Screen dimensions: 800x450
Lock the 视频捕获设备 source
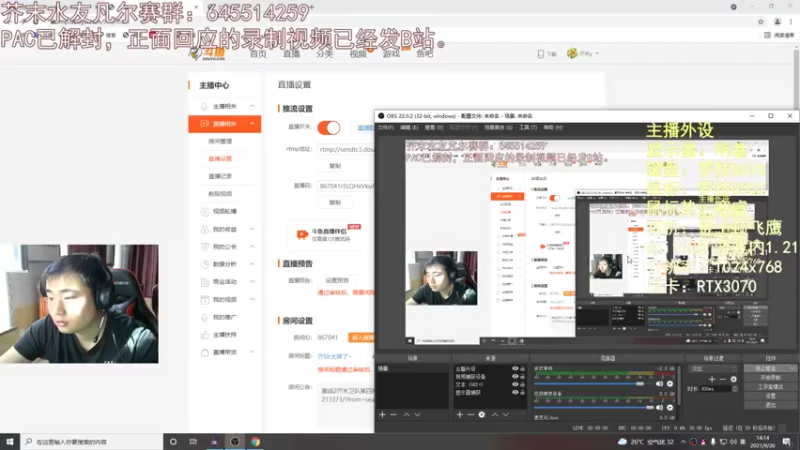click(522, 377)
